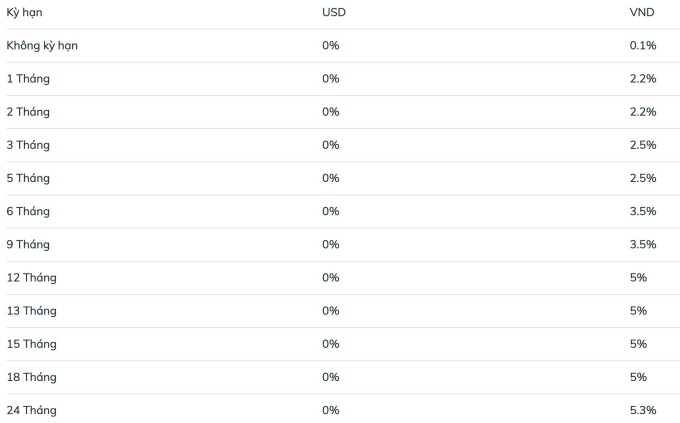
Task: Click the USD column header
Action: [335, 13]
